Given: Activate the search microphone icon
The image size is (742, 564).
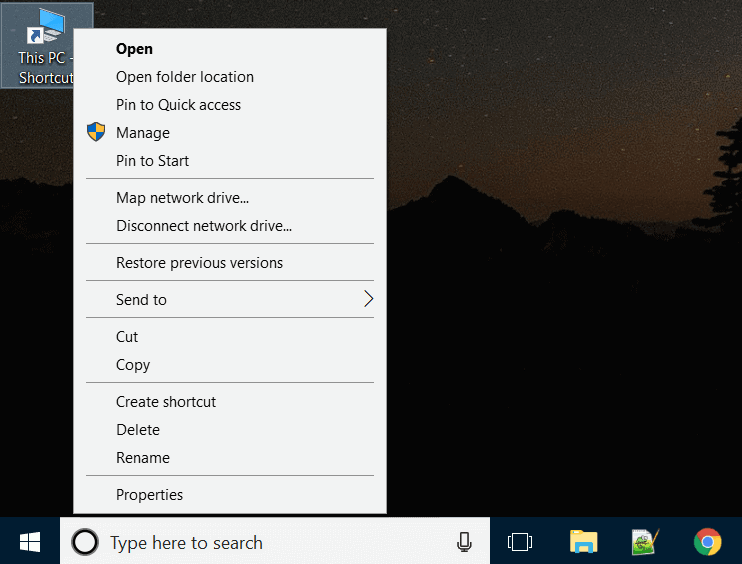Looking at the screenshot, I should [464, 542].
